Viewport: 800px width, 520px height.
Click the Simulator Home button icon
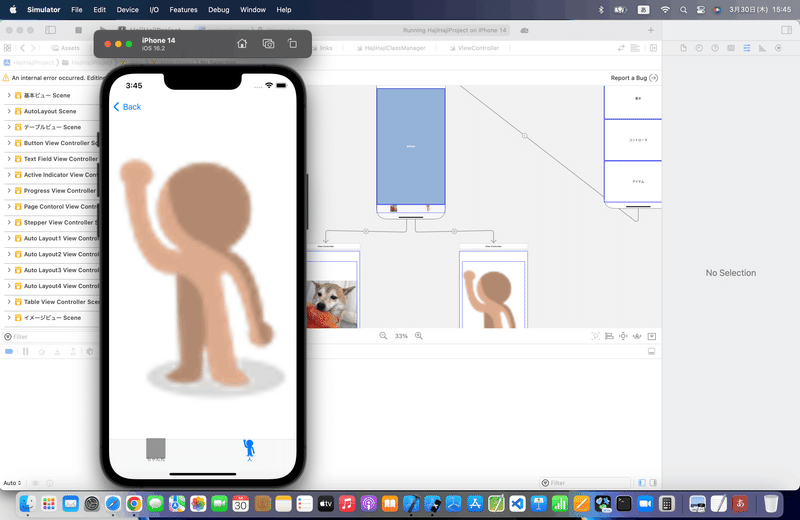click(242, 44)
